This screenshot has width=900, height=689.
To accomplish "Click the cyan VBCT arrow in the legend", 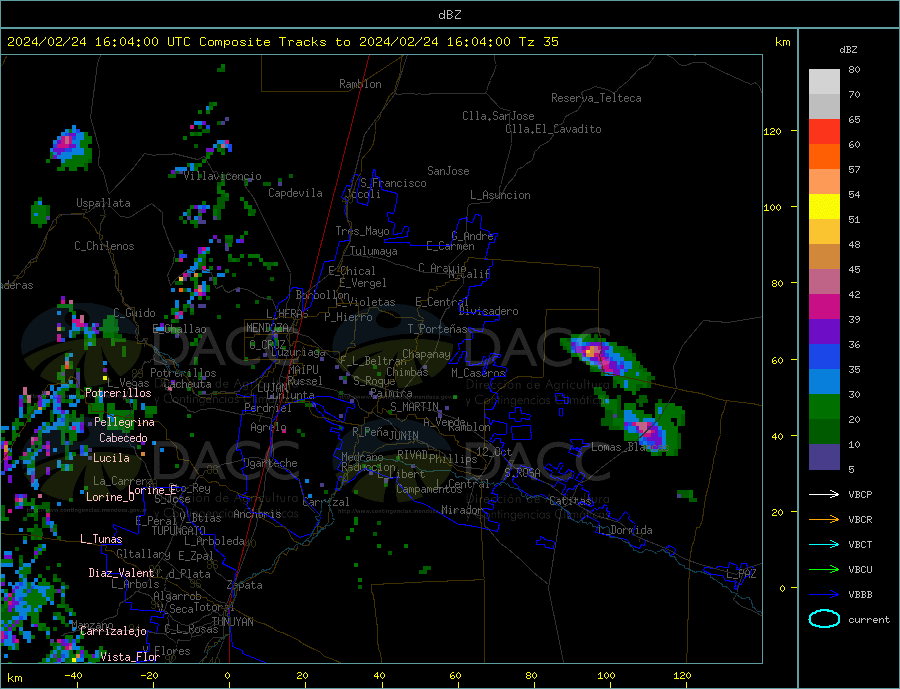I will point(824,544).
